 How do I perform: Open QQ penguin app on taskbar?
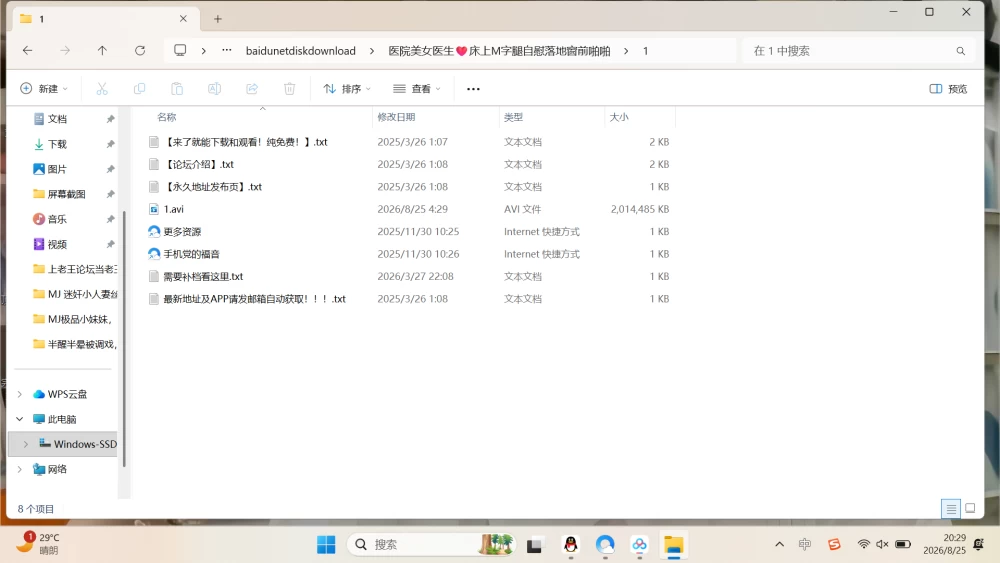(x=571, y=545)
